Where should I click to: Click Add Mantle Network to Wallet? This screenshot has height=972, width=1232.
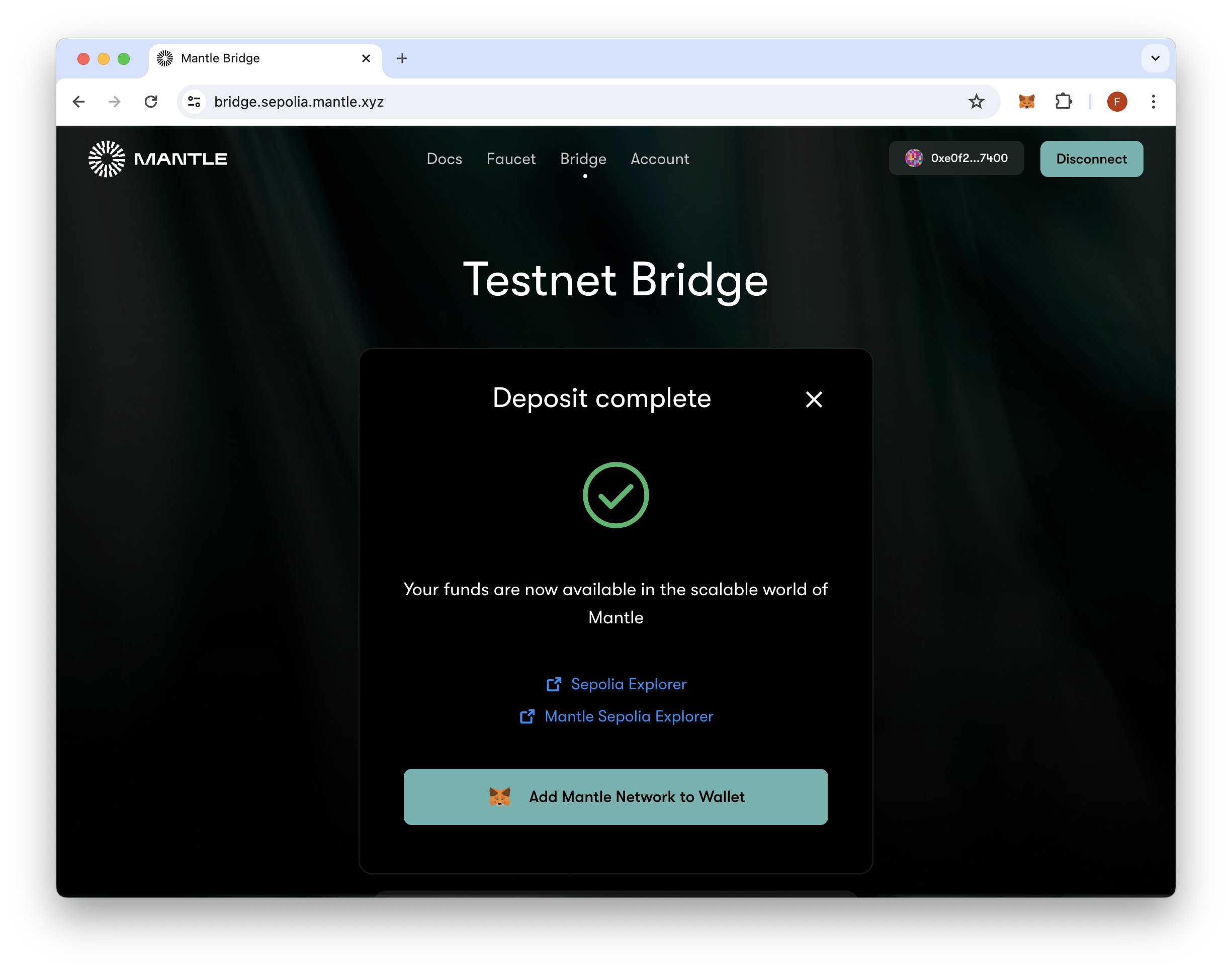point(615,796)
